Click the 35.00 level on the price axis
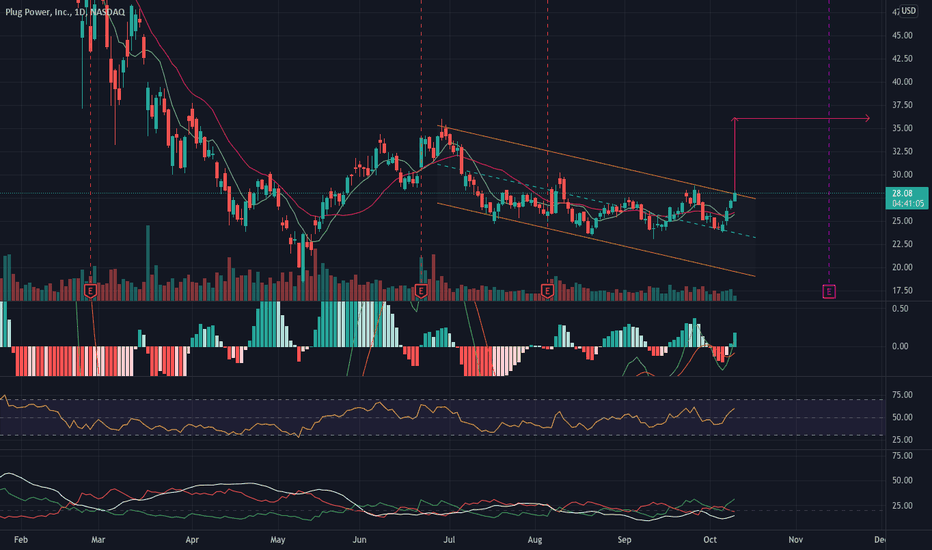The height and width of the screenshot is (550, 932). click(x=902, y=128)
